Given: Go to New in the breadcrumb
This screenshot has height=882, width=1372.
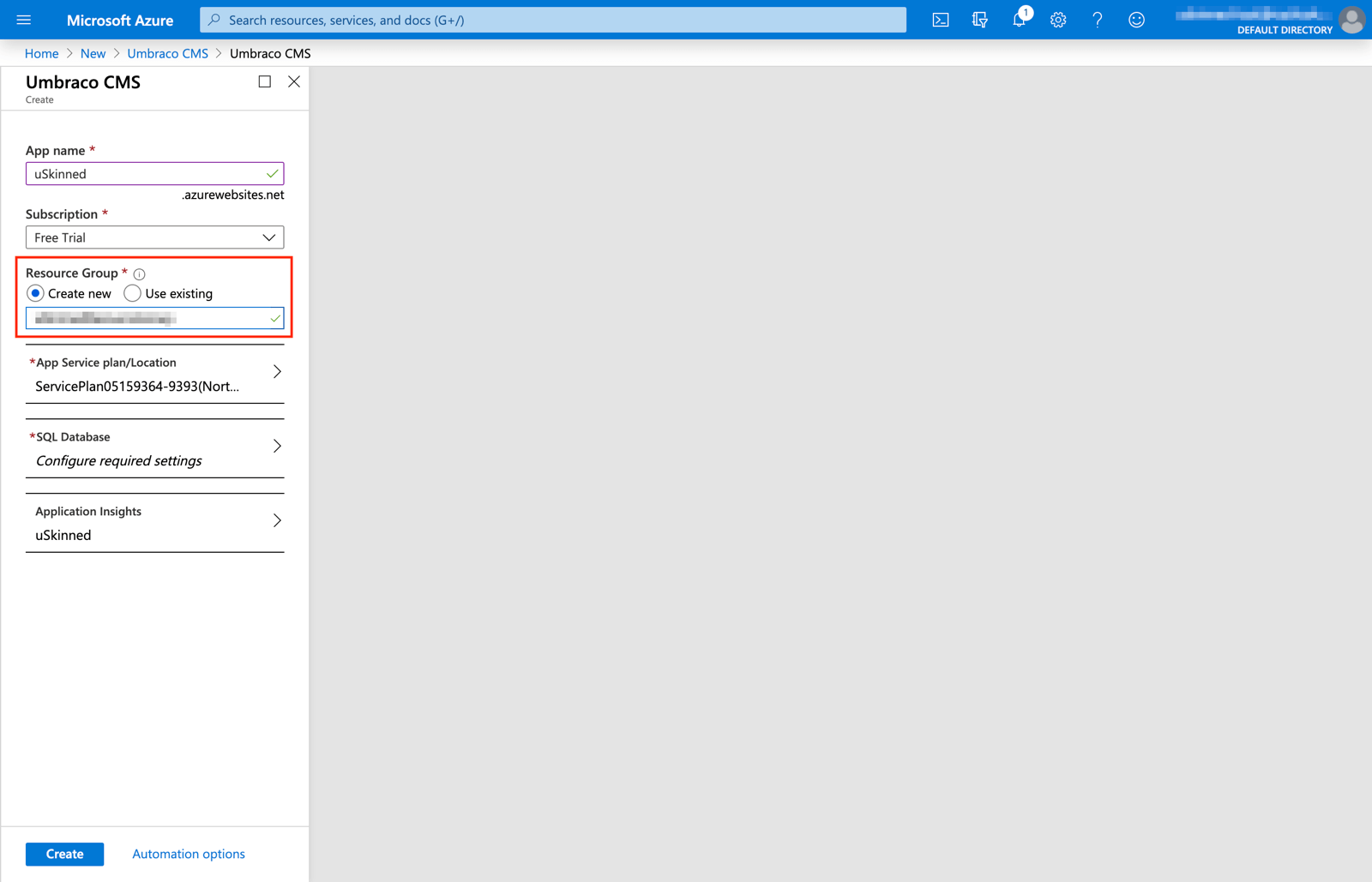Looking at the screenshot, I should pos(93,53).
